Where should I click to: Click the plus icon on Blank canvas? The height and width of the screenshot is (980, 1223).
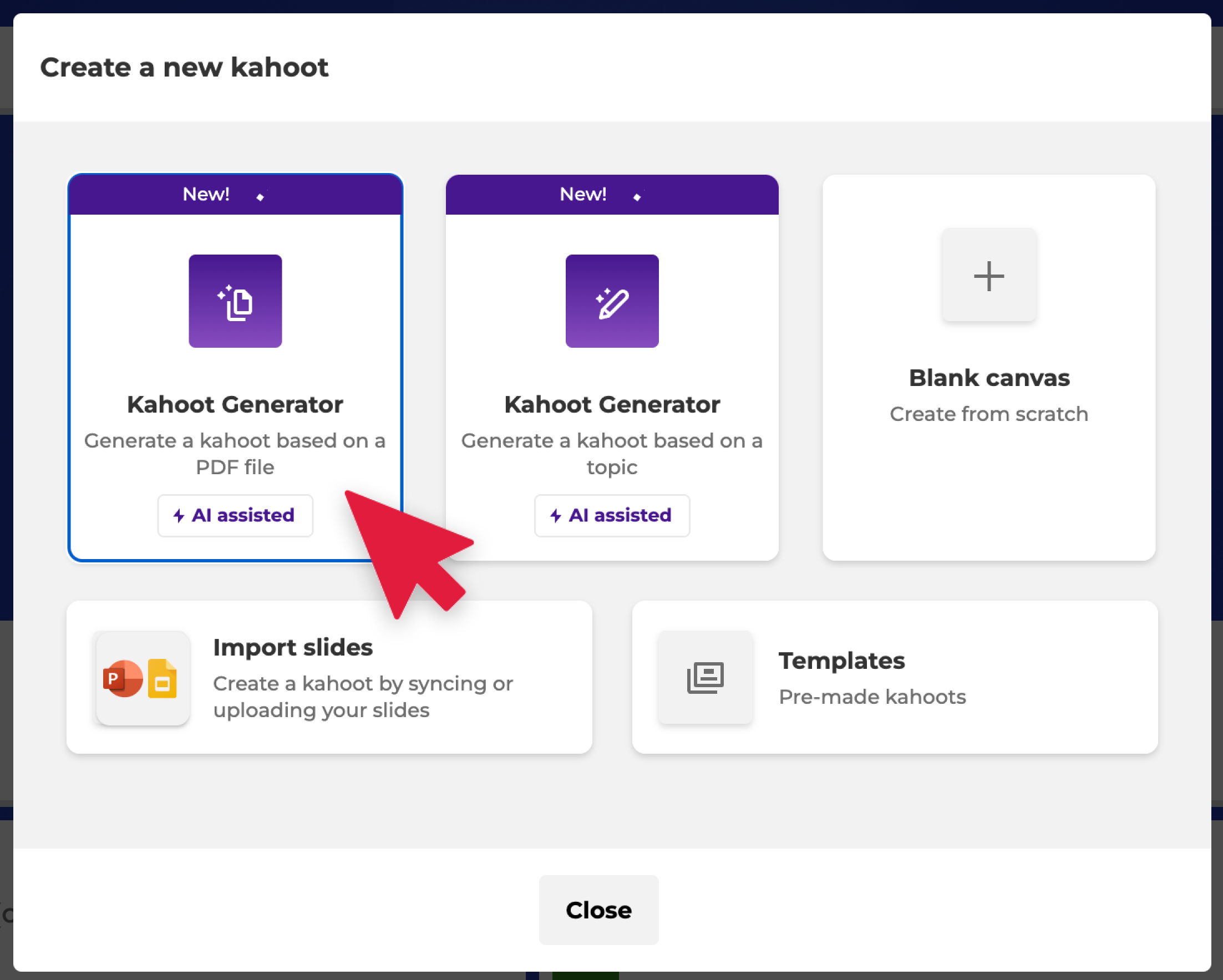click(x=988, y=276)
